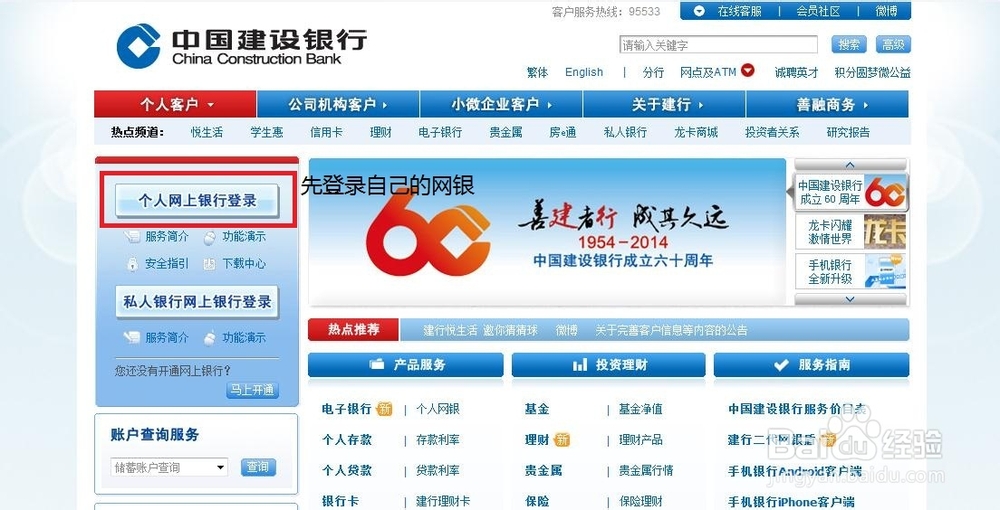Switch to the 热点推荐 tab
Screen dimensions: 1000x510
point(353,330)
